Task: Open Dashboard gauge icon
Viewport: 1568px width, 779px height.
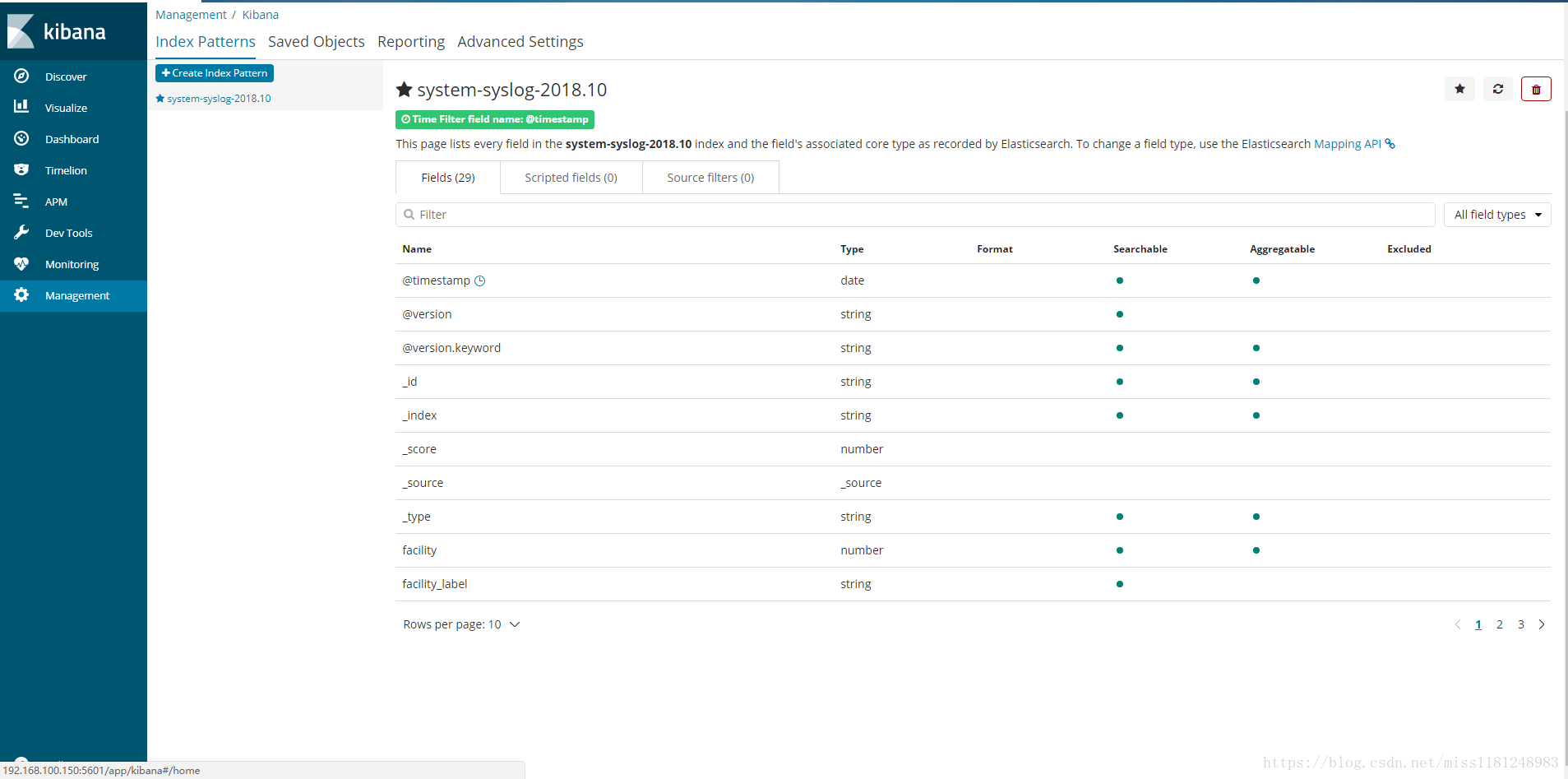Action: (x=21, y=138)
